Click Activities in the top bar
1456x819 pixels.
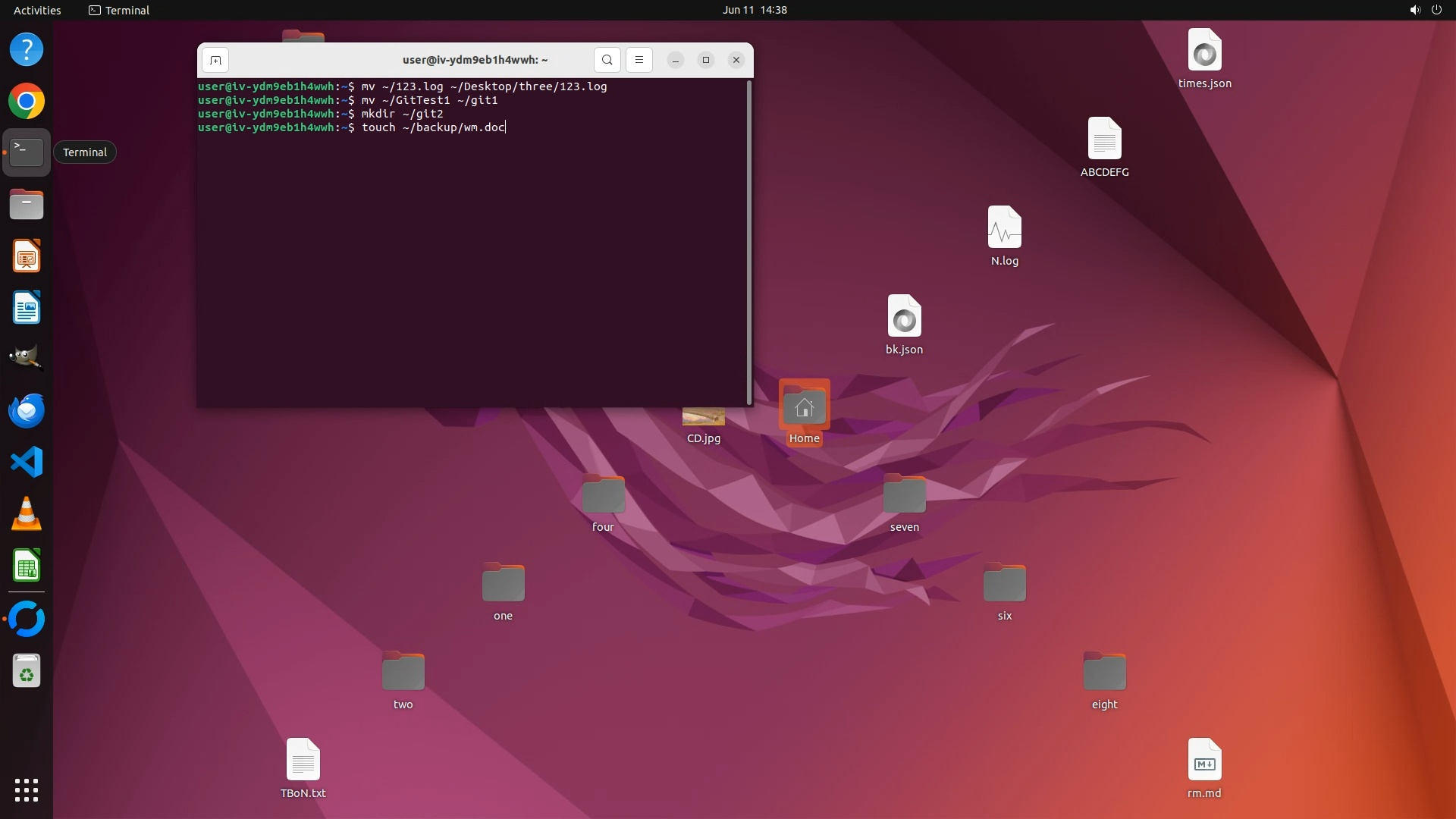click(x=37, y=10)
